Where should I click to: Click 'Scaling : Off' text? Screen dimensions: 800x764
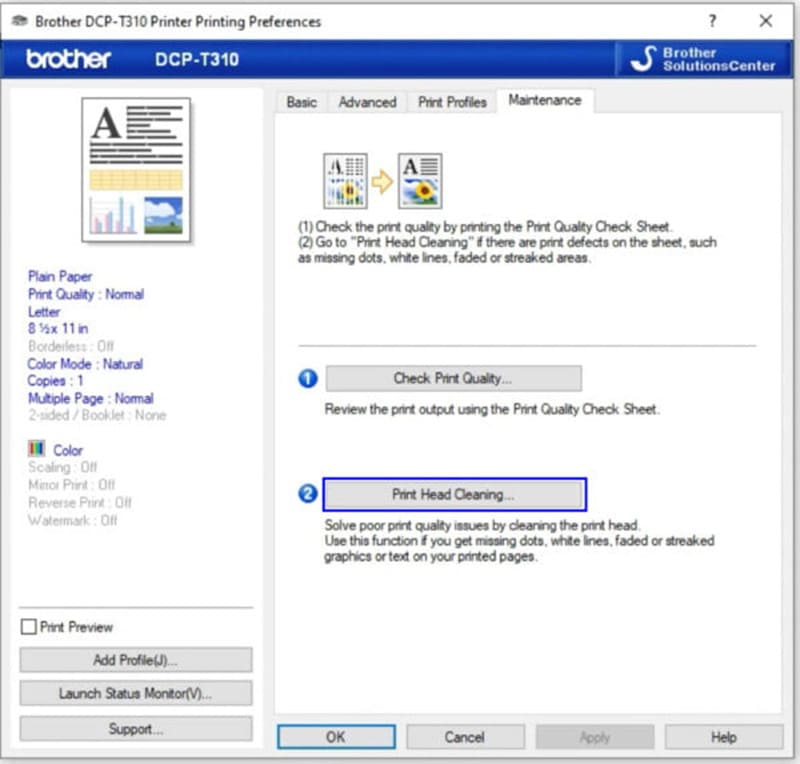tap(63, 467)
